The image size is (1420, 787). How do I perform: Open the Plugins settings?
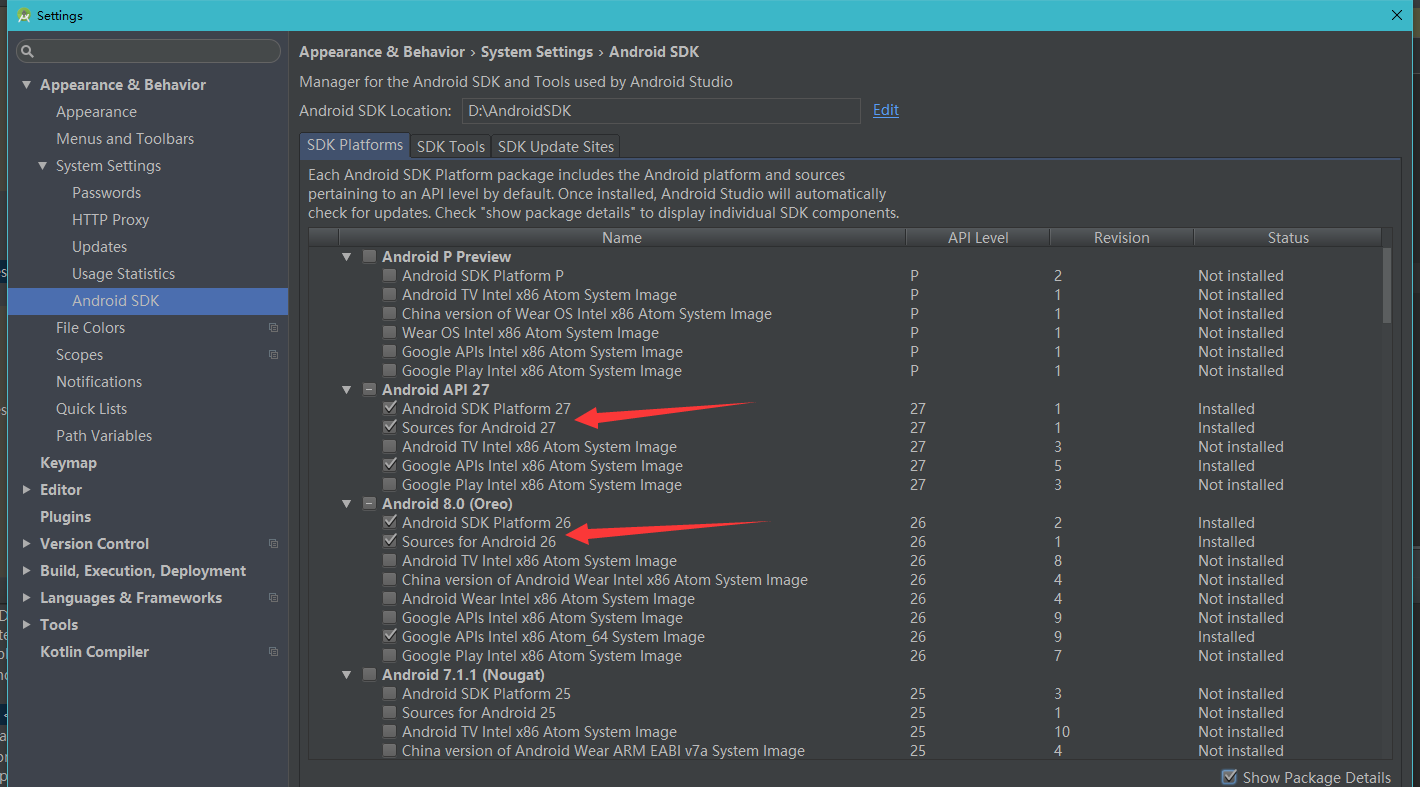click(65, 517)
